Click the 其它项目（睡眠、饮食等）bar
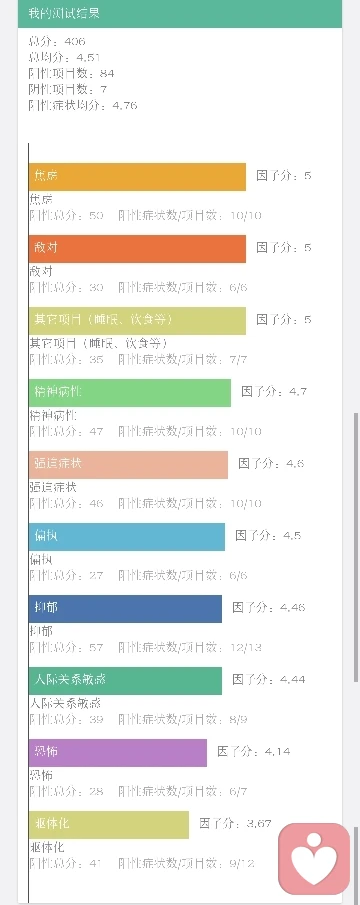360x905 pixels. tap(137, 321)
